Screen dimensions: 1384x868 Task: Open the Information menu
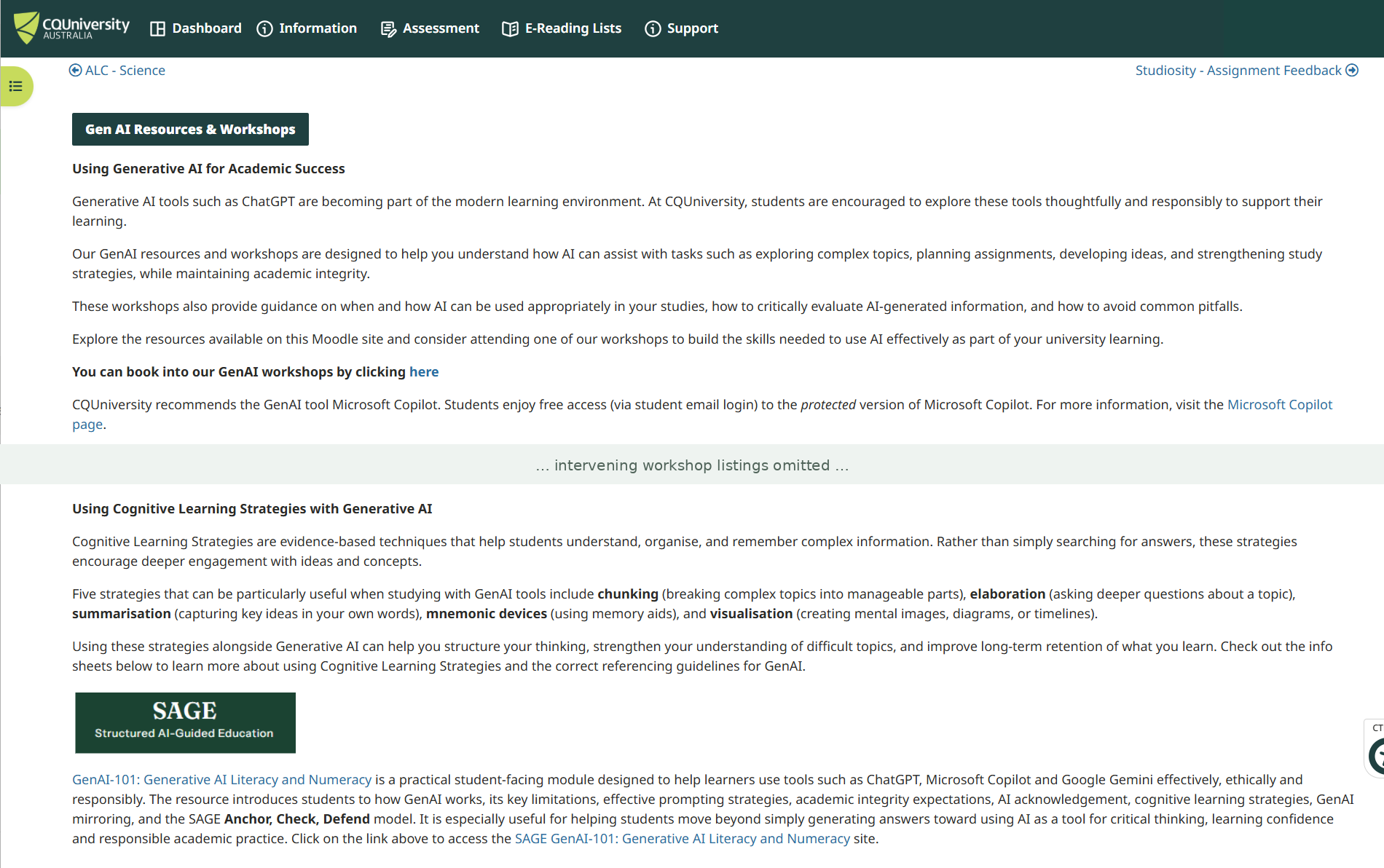coord(307,28)
